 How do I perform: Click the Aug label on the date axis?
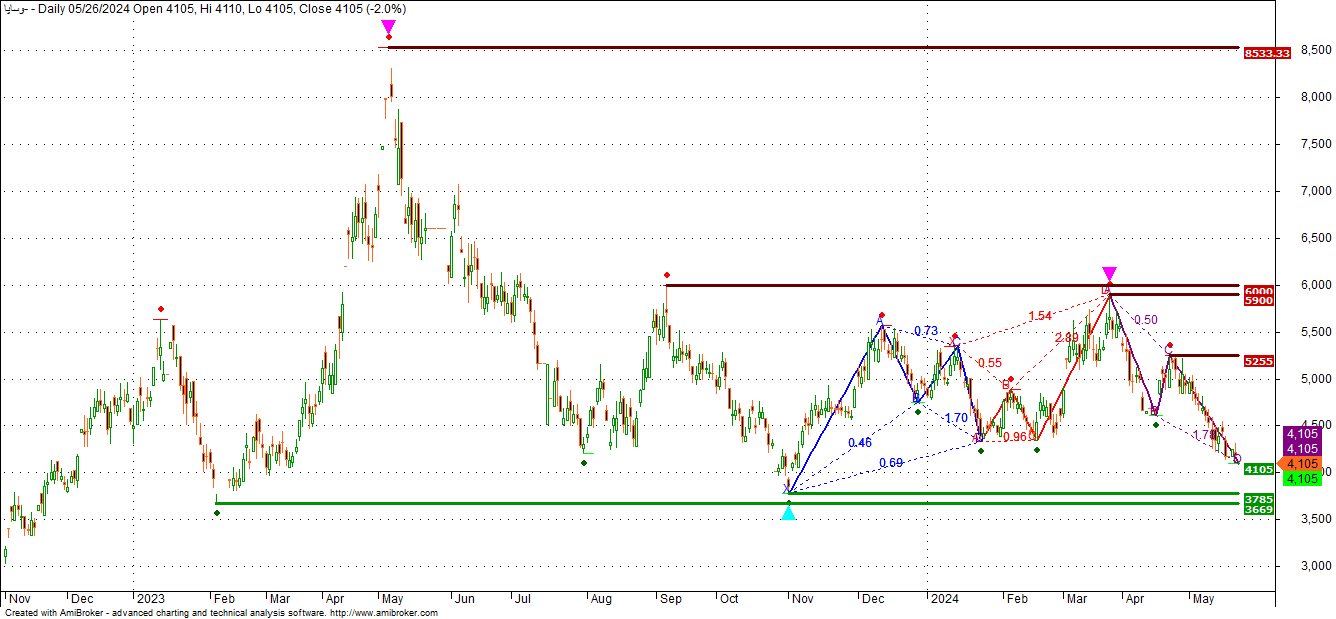(600, 599)
